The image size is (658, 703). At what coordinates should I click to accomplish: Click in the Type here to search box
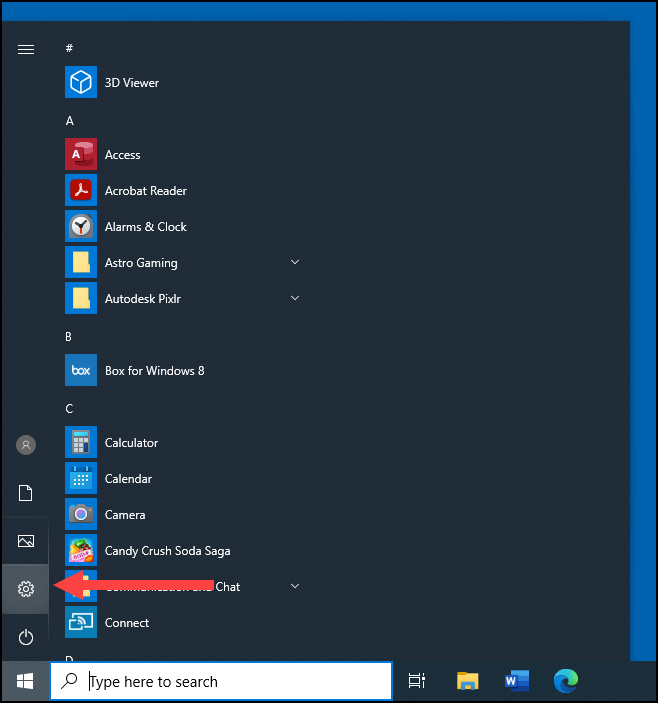[221, 681]
